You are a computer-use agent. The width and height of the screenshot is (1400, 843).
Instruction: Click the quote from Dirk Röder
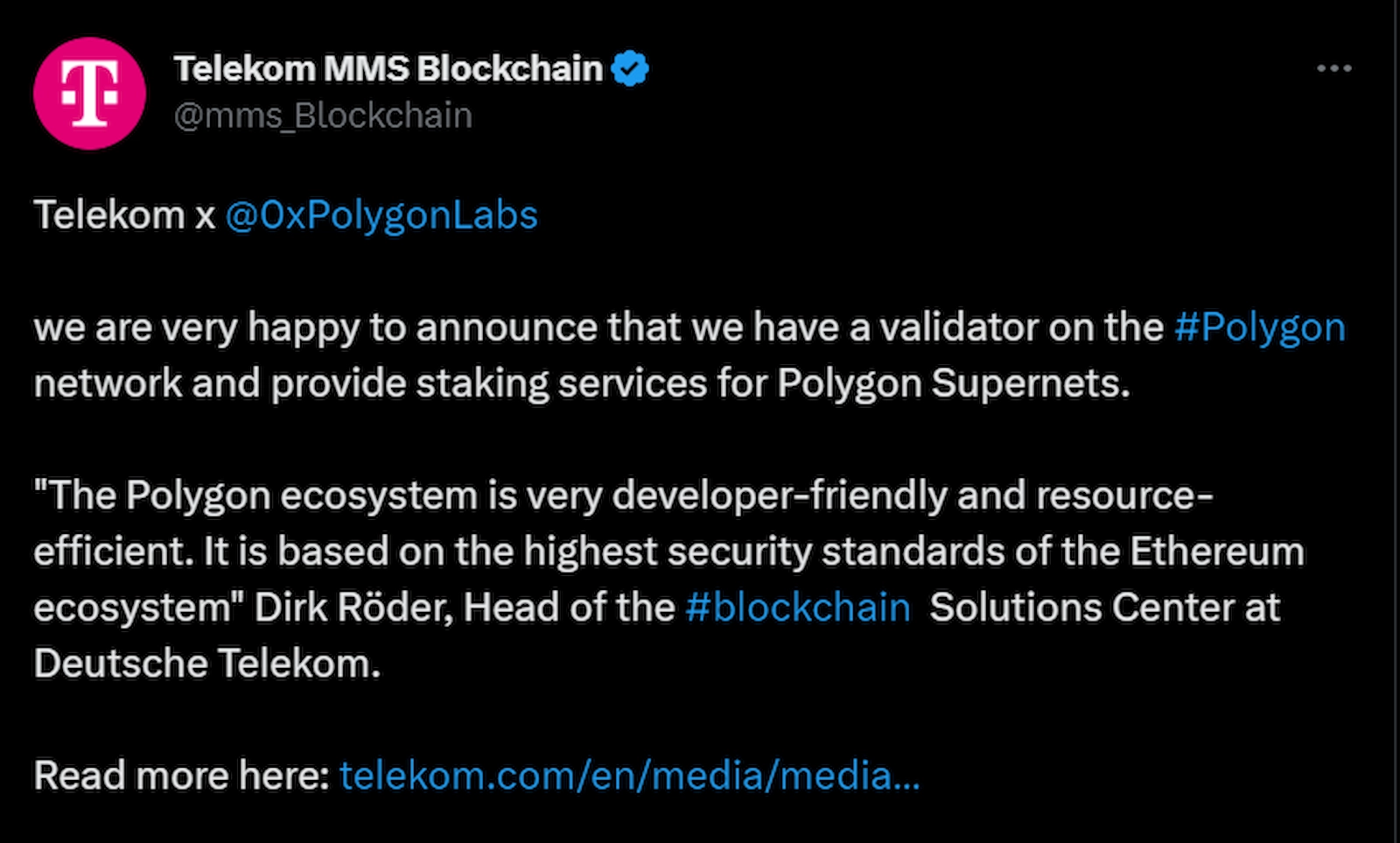click(612, 551)
